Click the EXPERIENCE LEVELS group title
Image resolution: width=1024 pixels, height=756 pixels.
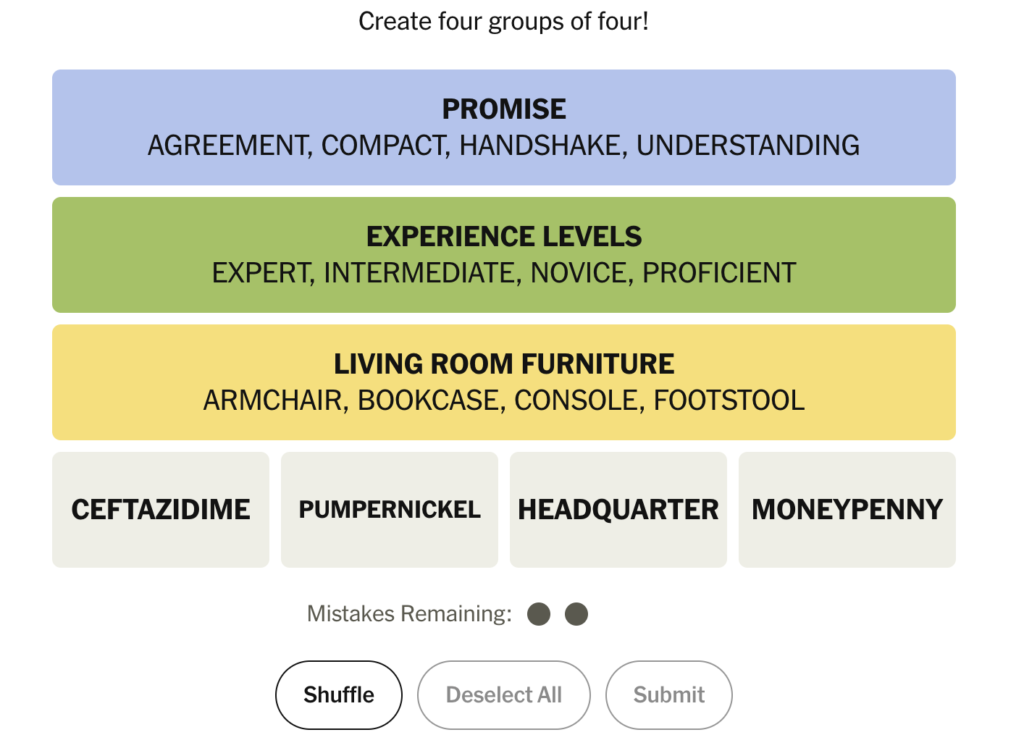pyautogui.click(x=504, y=237)
